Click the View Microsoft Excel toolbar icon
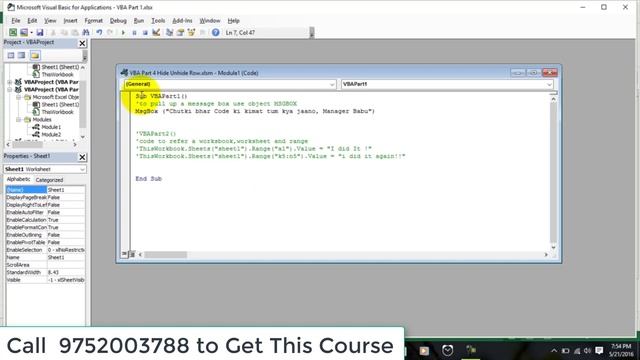 click(13, 32)
